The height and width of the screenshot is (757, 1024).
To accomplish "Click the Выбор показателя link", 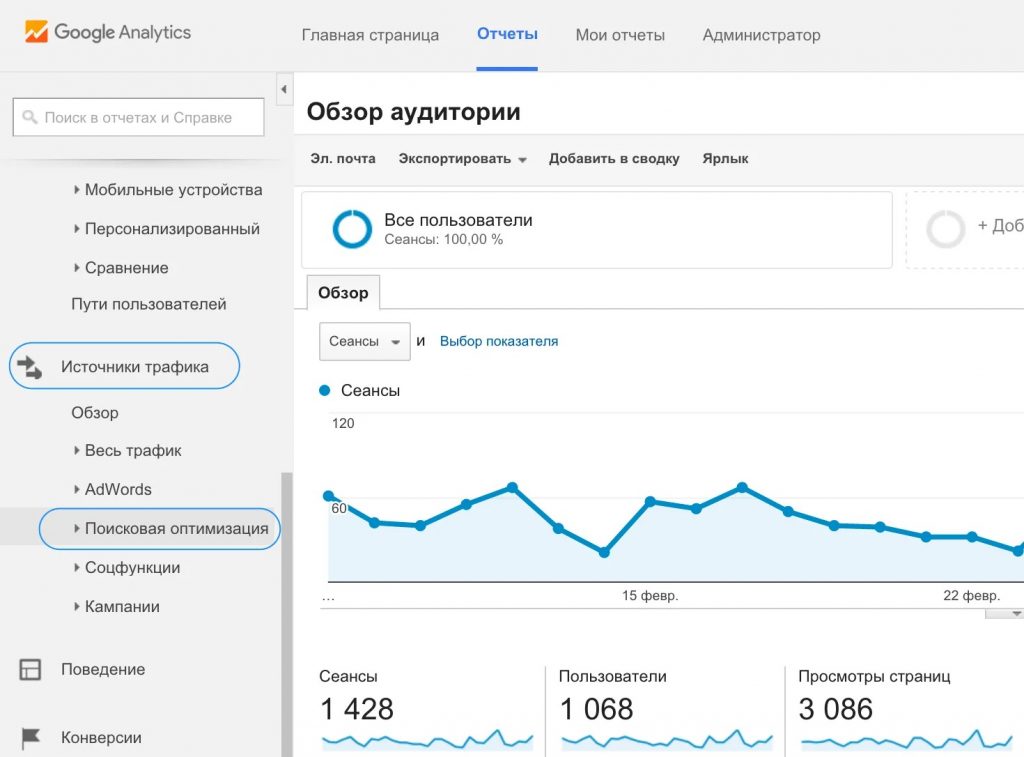I will pos(499,341).
